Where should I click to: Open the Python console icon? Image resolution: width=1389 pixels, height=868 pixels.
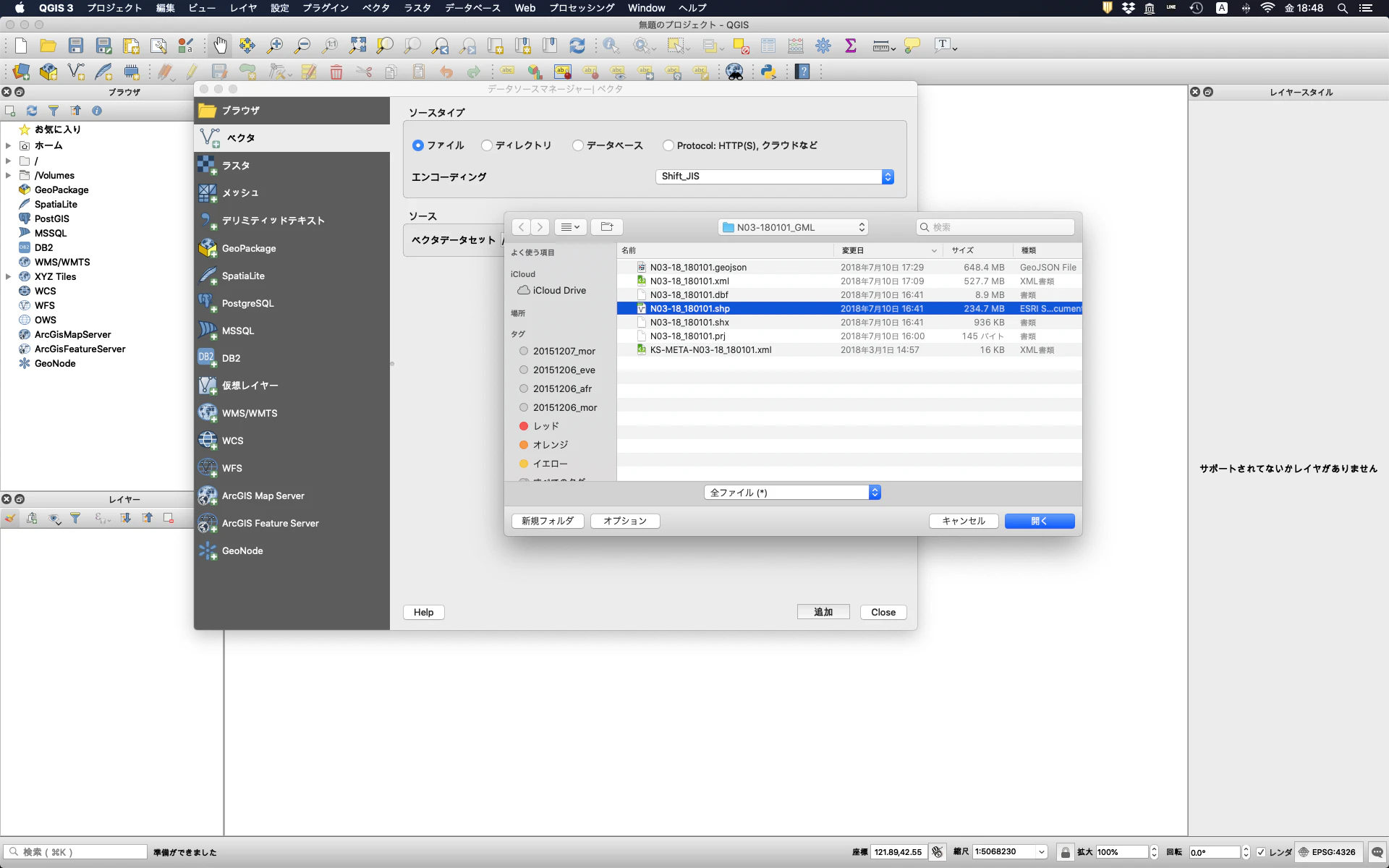[768, 72]
